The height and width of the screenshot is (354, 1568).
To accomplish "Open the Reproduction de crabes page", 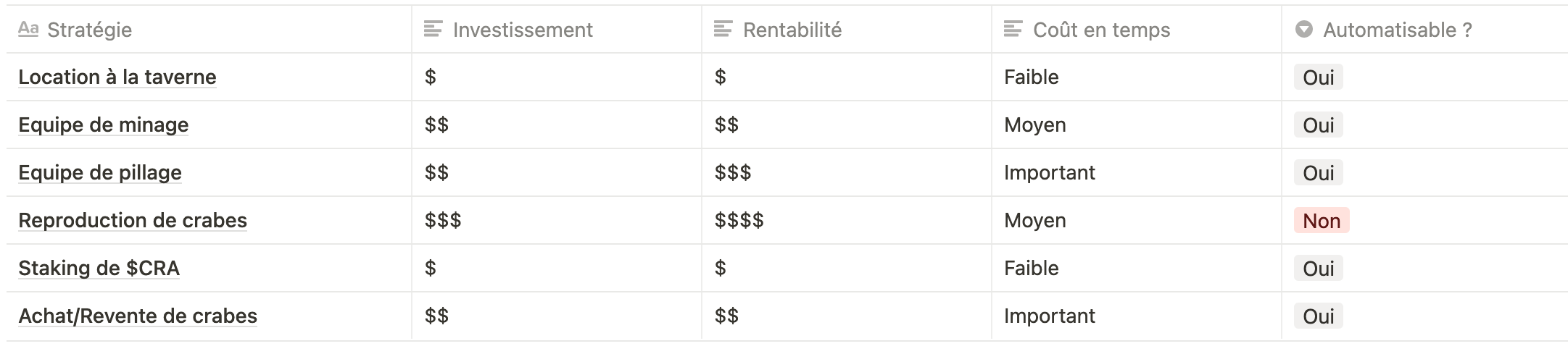I will point(133,220).
